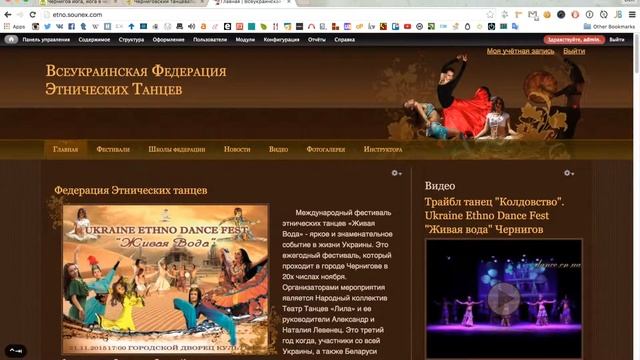This screenshot has width=640, height=360.
Task: Open Конфигурация in admin menu
Action: pyautogui.click(x=281, y=40)
